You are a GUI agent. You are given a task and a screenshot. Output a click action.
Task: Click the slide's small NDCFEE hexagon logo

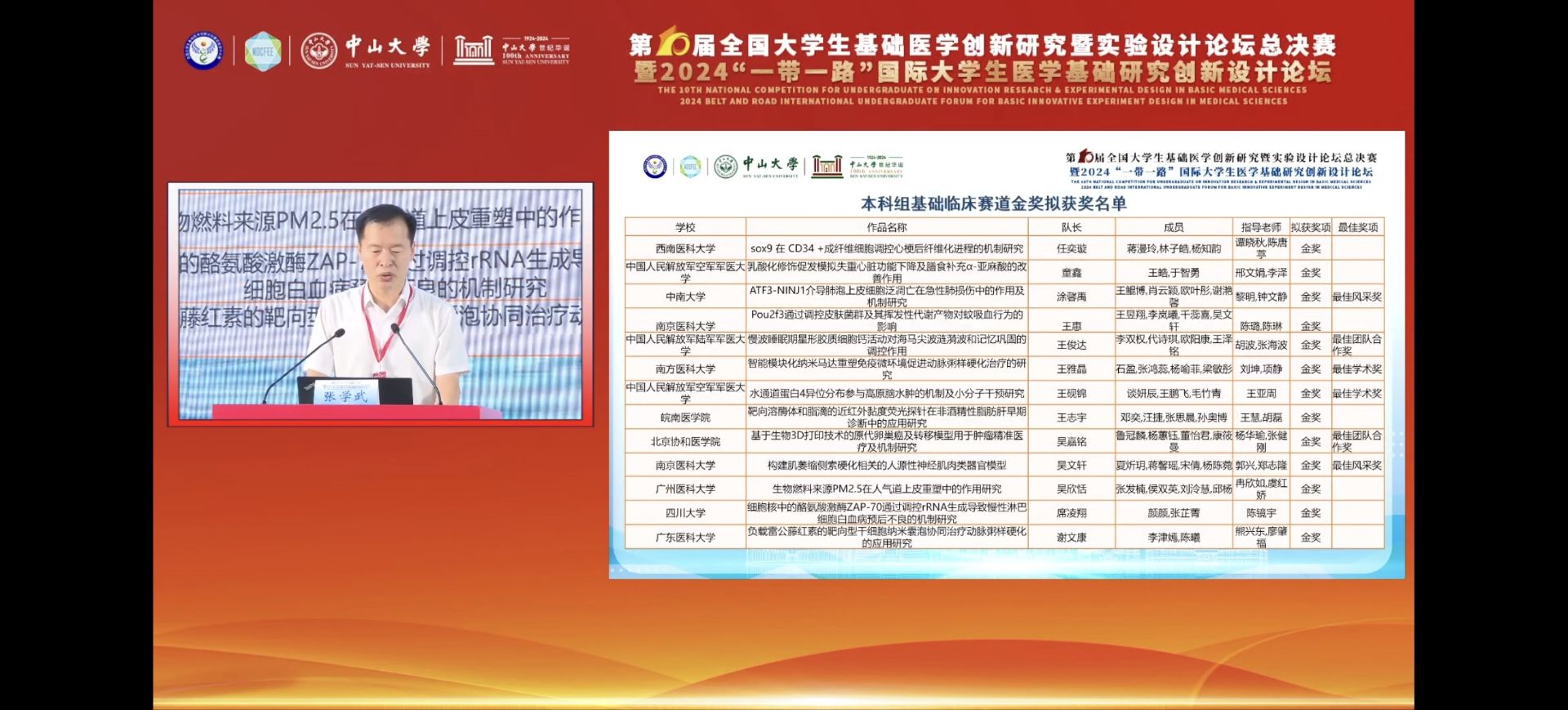(x=691, y=166)
